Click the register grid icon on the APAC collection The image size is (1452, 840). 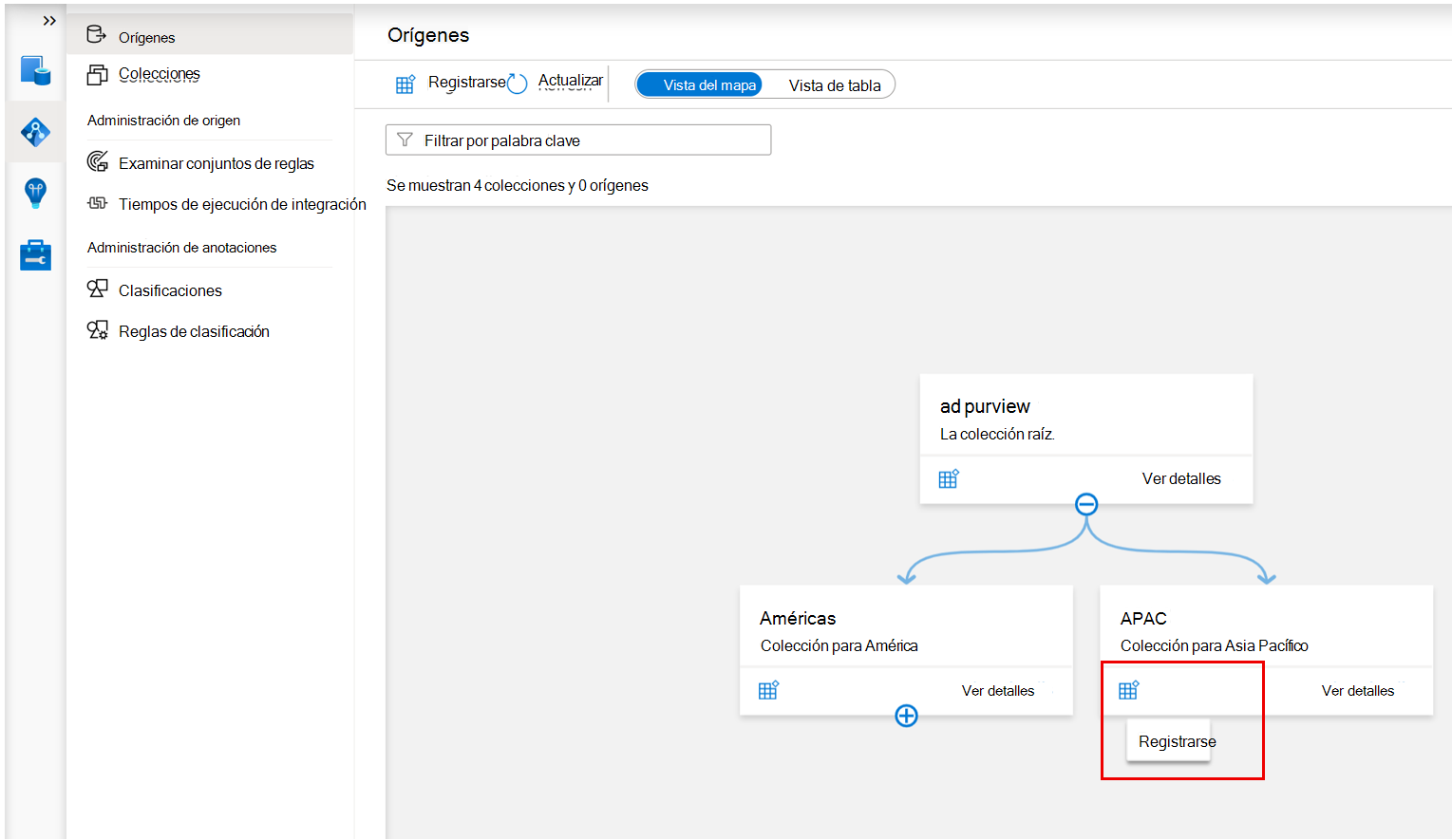[1129, 690]
